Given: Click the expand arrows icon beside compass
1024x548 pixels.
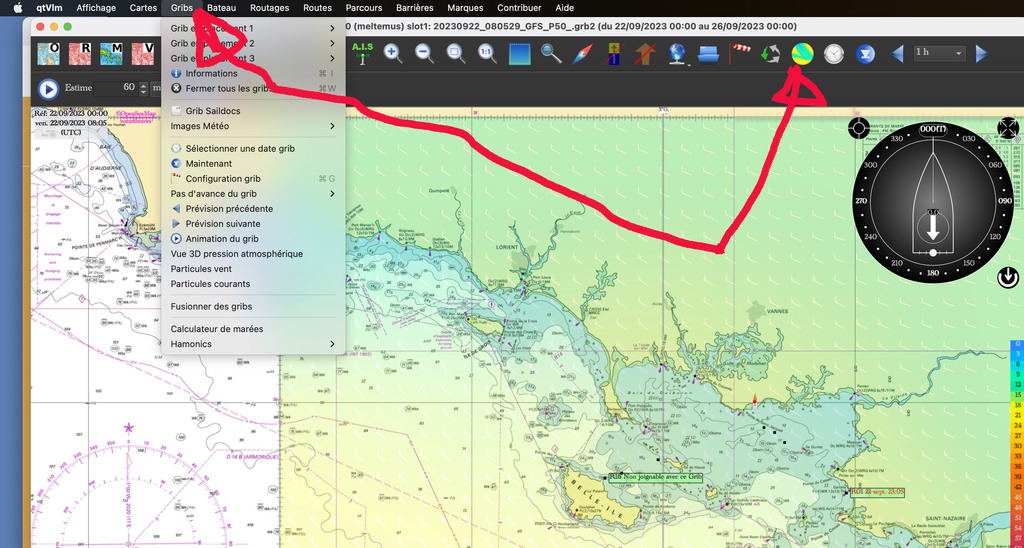Looking at the screenshot, I should (x=1008, y=127).
